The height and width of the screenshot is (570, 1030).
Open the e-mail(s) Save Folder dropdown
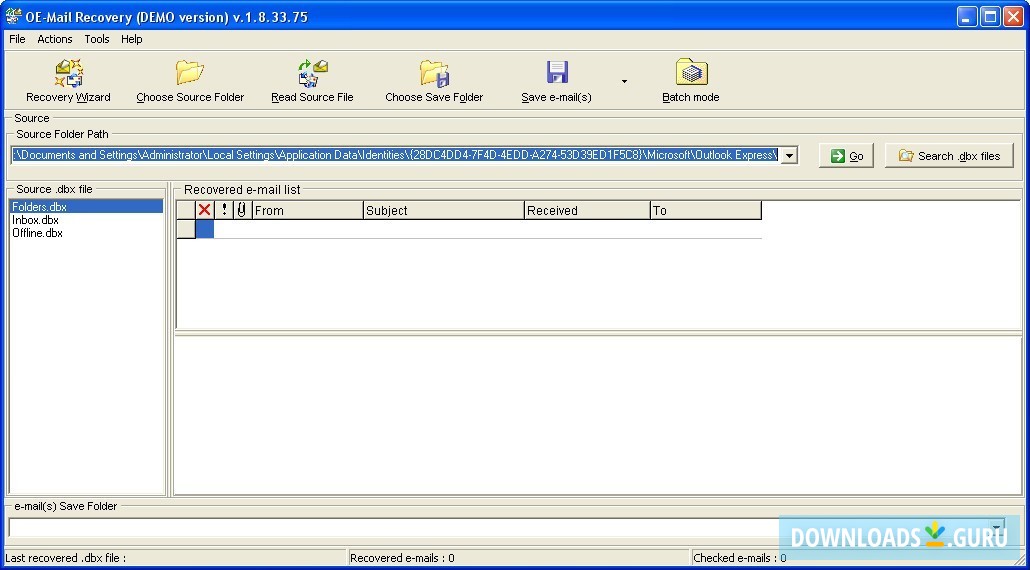pos(997,527)
